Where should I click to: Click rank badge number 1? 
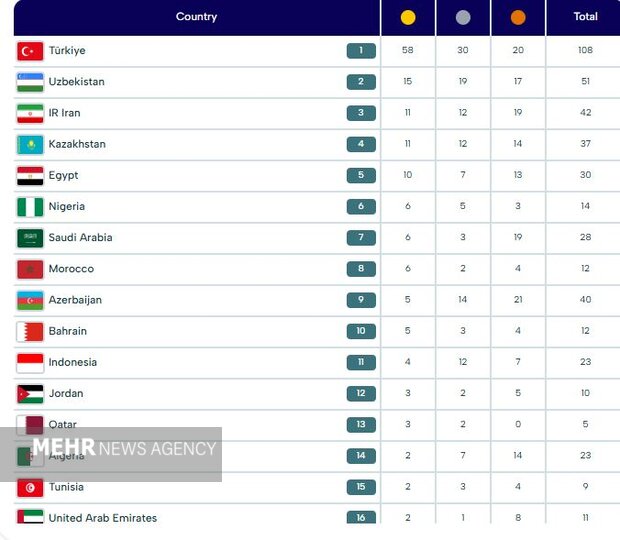tap(361, 51)
